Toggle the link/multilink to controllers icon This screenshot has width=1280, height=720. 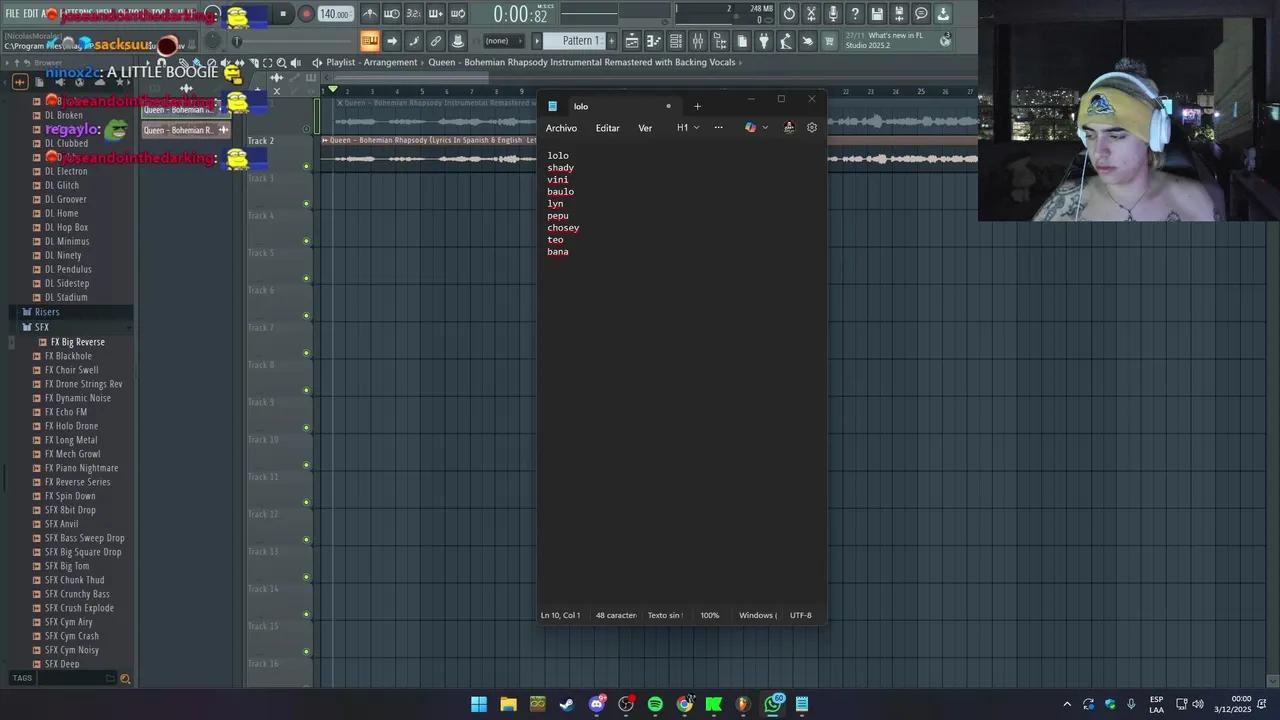(x=436, y=41)
